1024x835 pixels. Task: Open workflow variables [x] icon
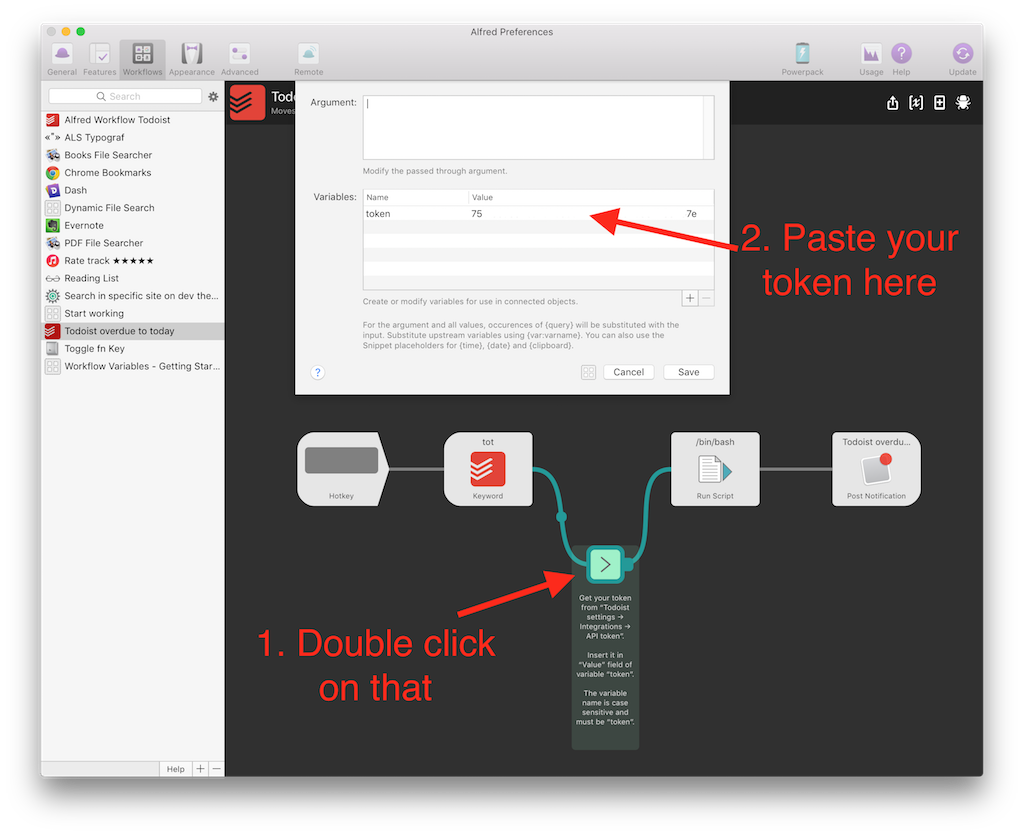point(916,102)
